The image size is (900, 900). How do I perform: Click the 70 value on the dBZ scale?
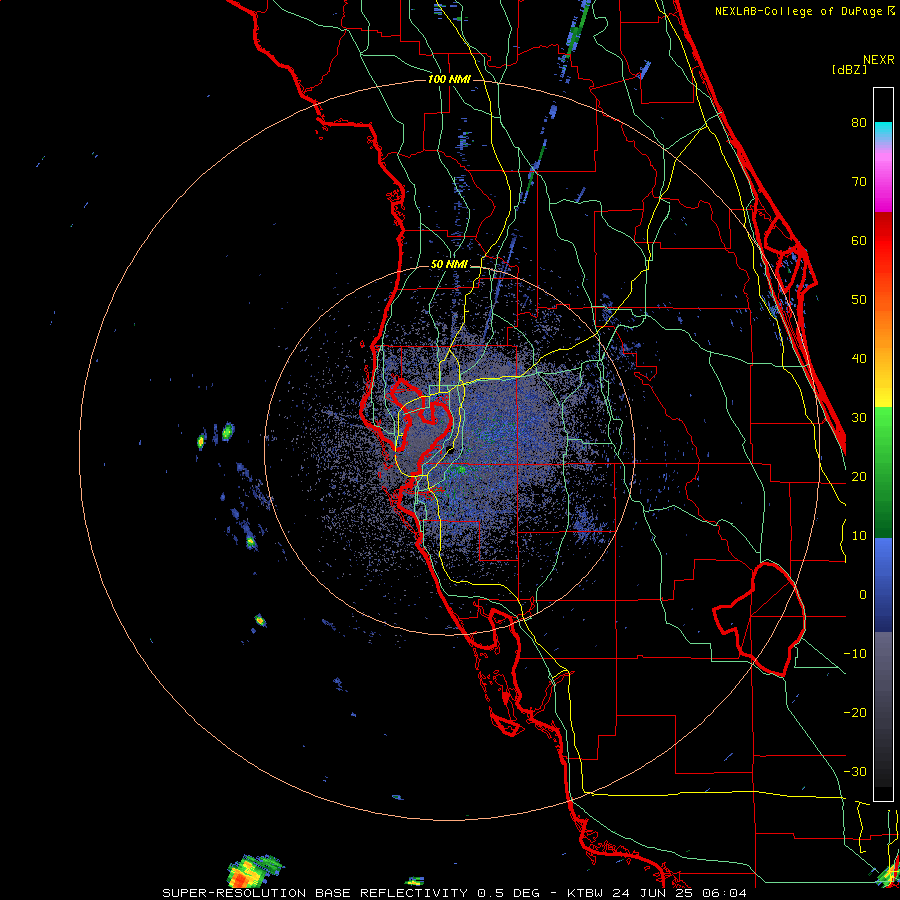click(859, 181)
